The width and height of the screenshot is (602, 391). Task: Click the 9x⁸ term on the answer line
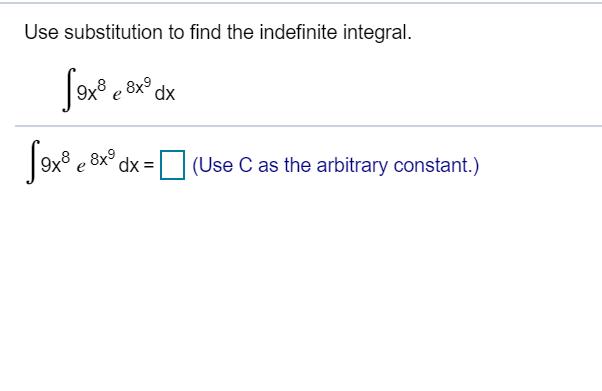55,162
